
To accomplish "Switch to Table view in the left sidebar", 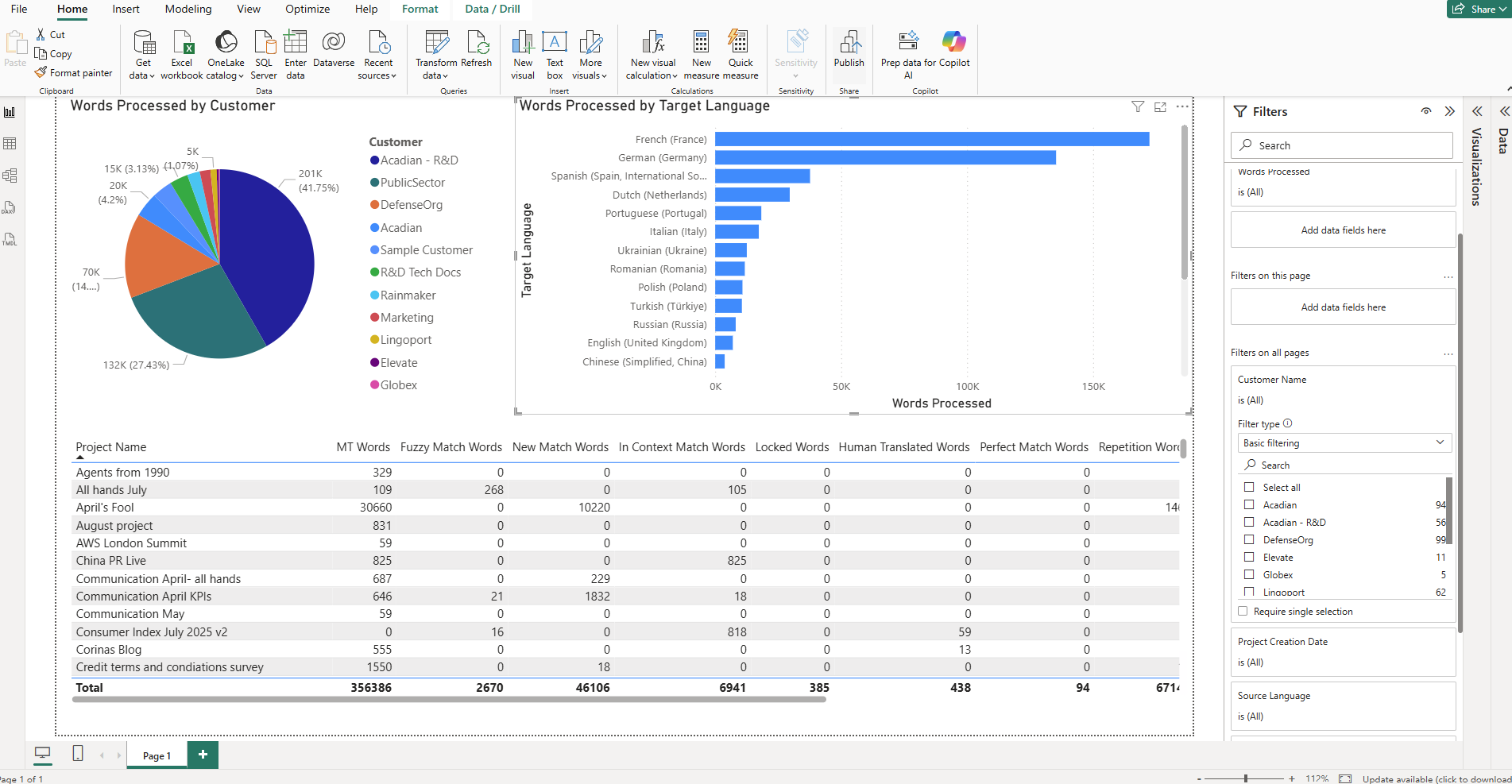I will pyautogui.click(x=10, y=144).
